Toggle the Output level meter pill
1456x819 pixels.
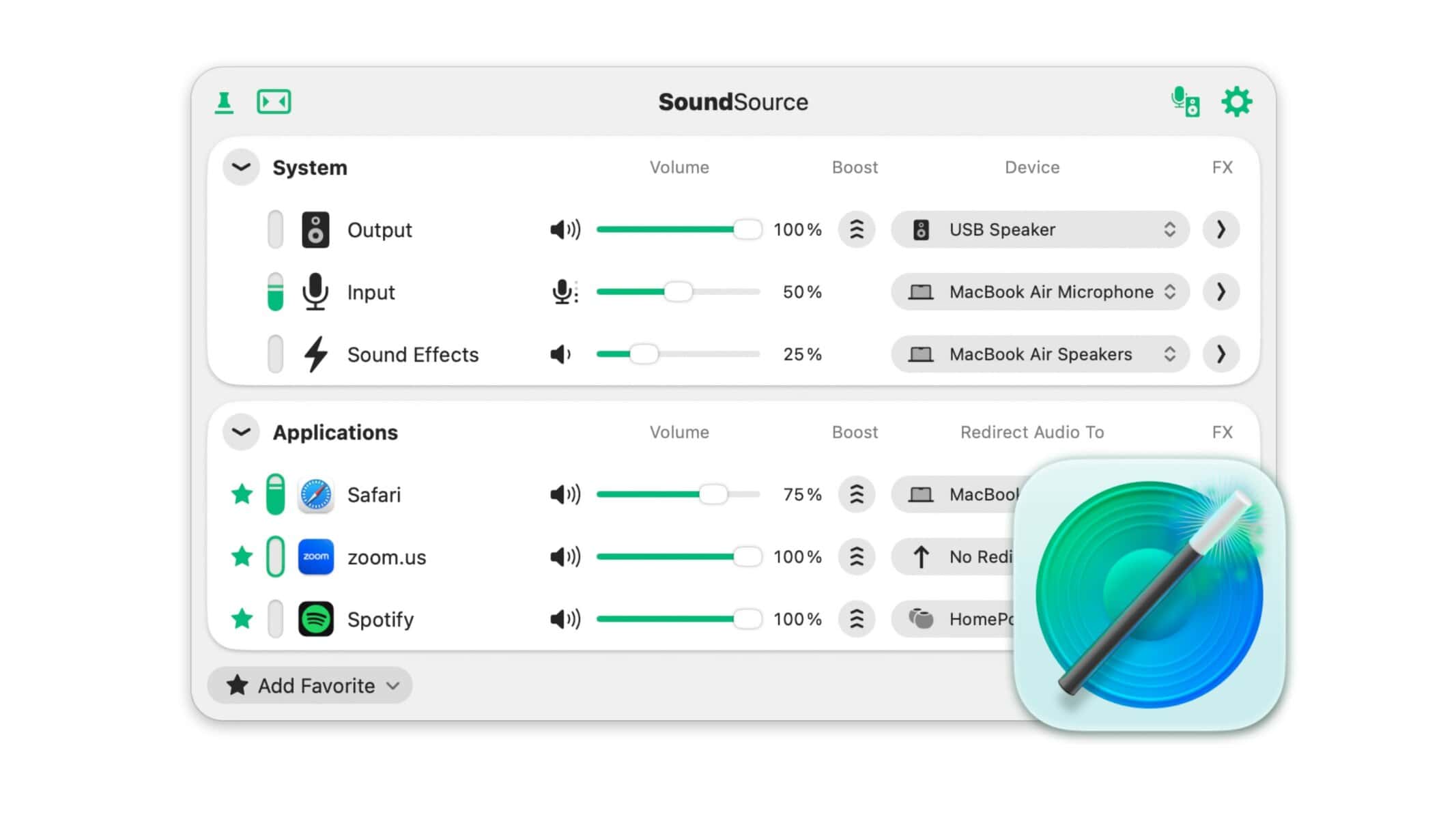click(275, 230)
